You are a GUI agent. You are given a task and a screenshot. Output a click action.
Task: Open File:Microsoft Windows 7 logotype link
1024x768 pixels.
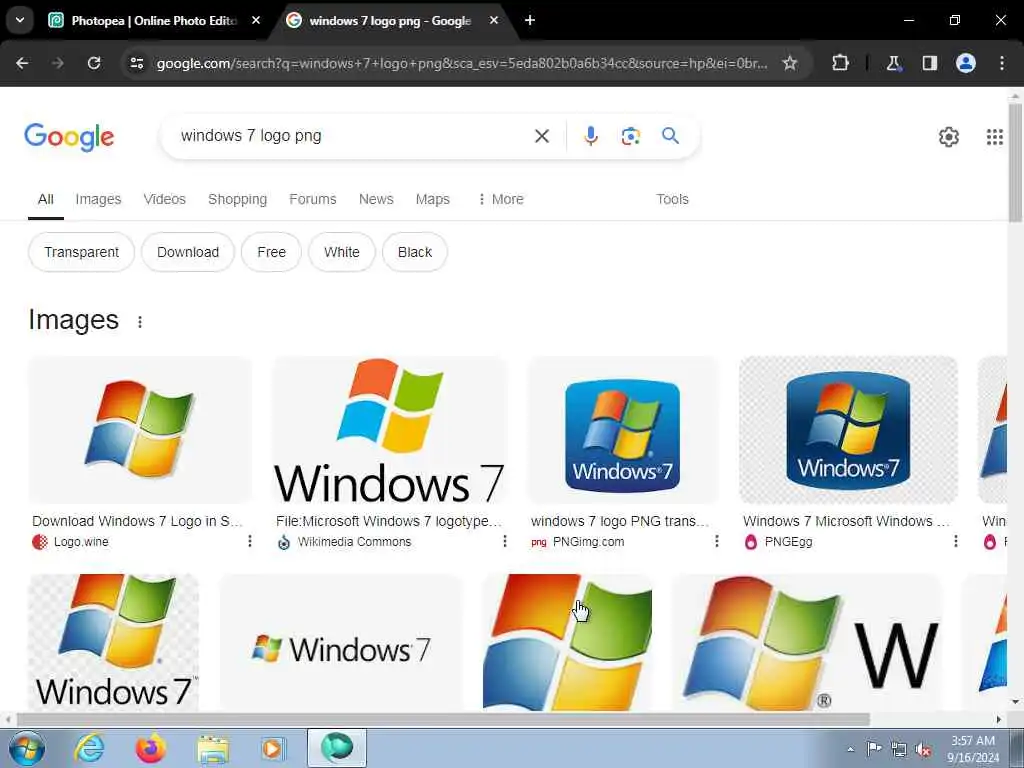tap(389, 521)
